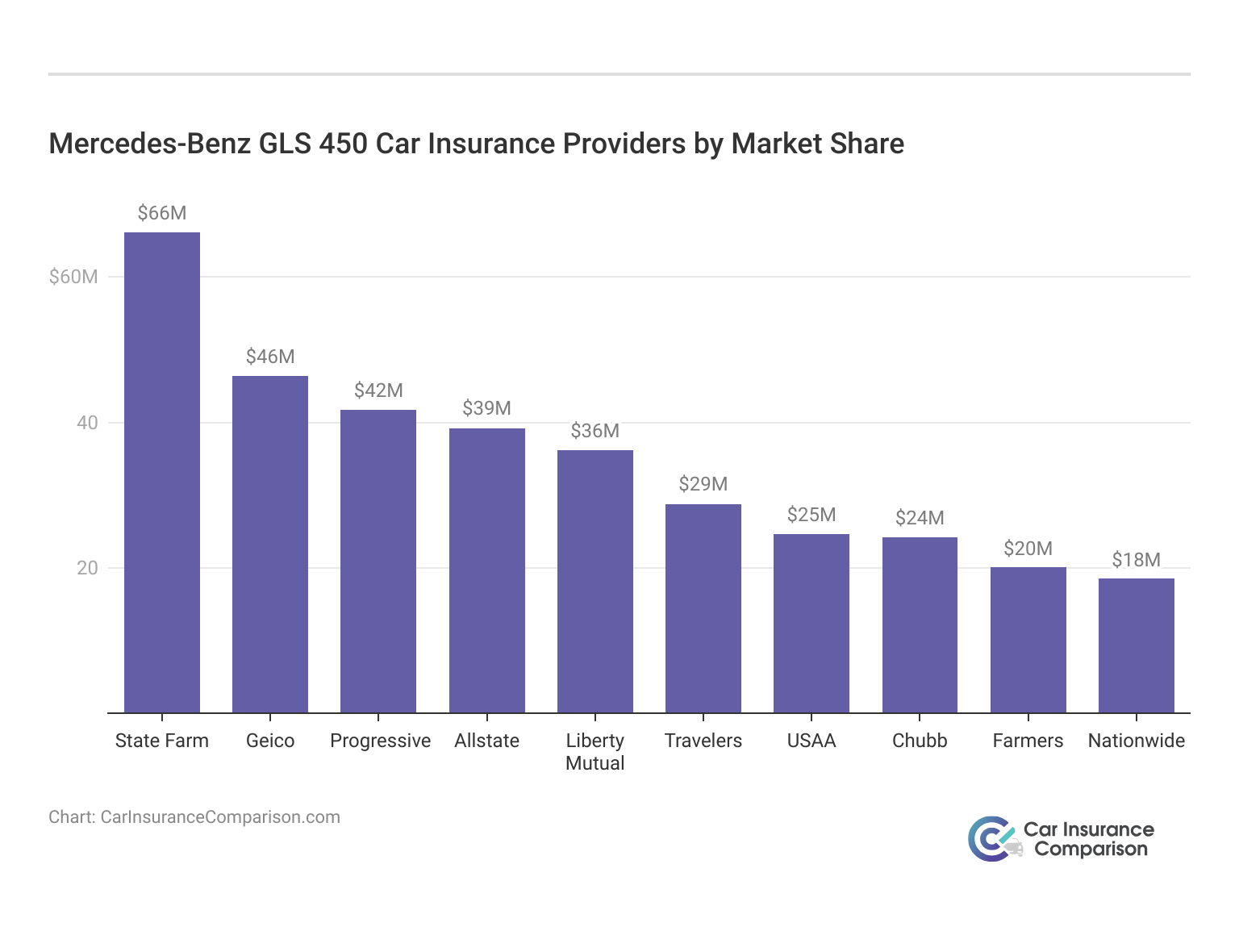This screenshot has width=1239, height=952.
Task: Click the Progressive bar
Action: [378, 562]
